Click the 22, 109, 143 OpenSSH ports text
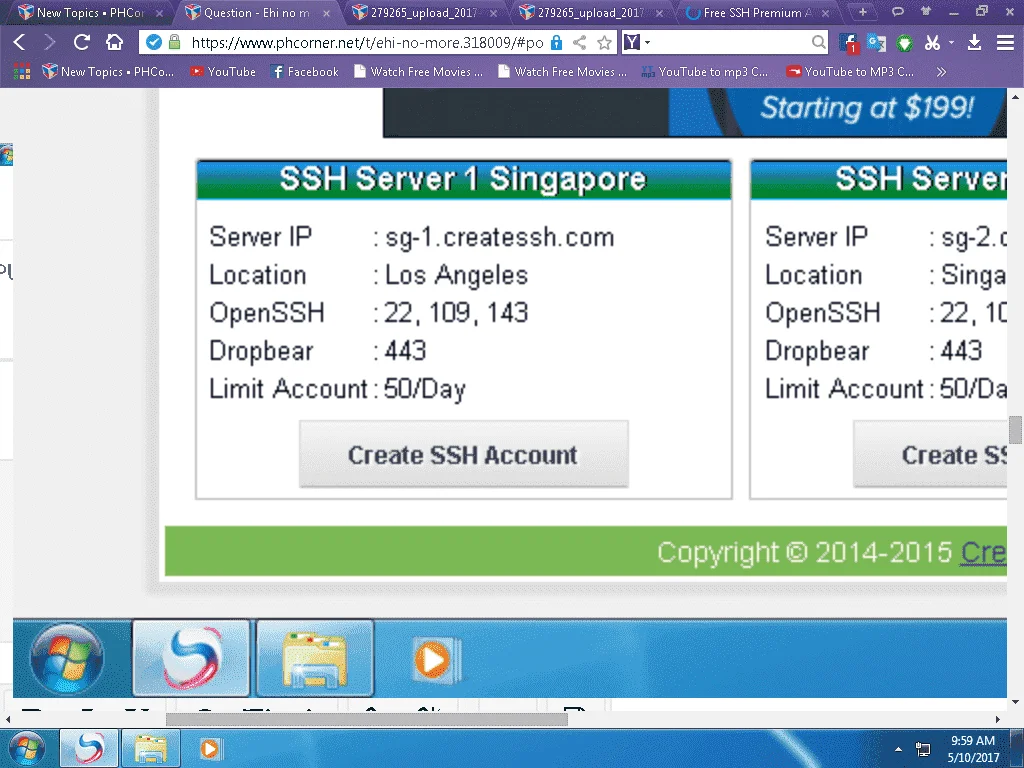Screen dimensions: 1024x768 [x=456, y=313]
